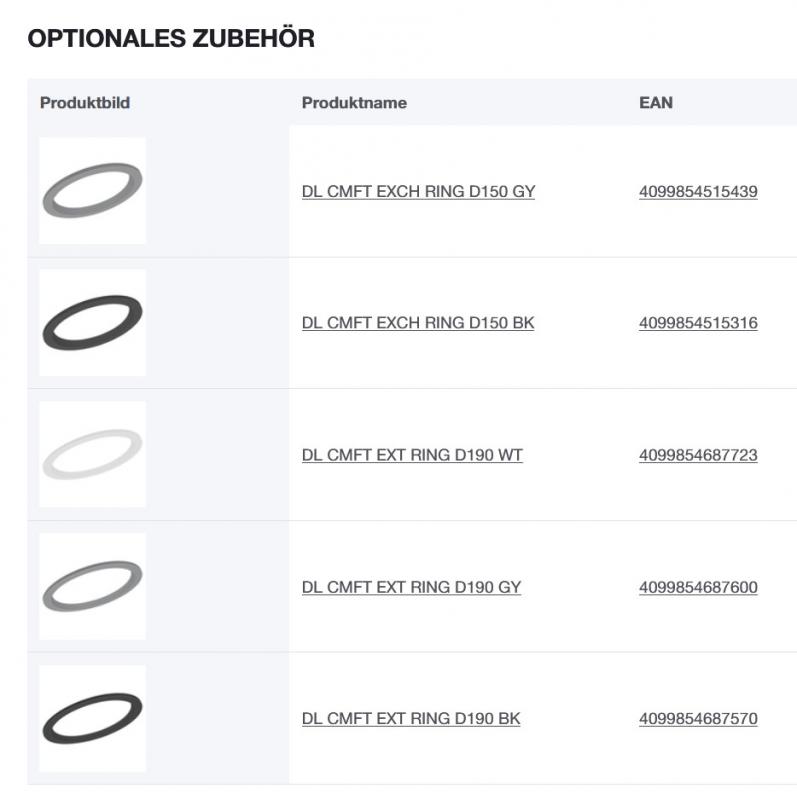Select the white D190 ring thumbnail
Screen dimensions: 797x800
[x=91, y=455]
